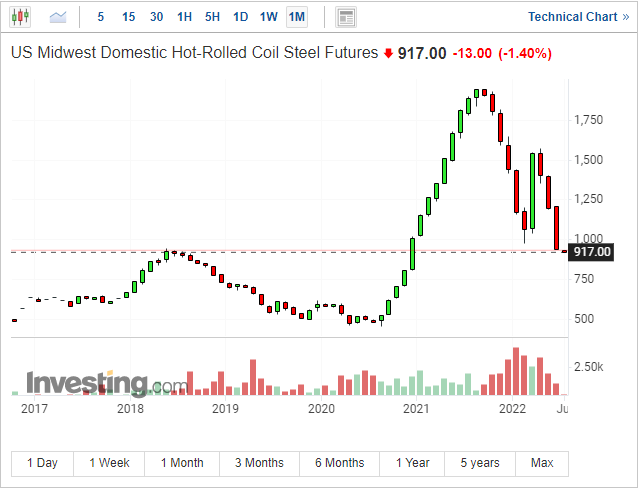Click the tall red volume bar in spring 2019
Image resolution: width=639 pixels, height=489 pixels.
point(253,377)
